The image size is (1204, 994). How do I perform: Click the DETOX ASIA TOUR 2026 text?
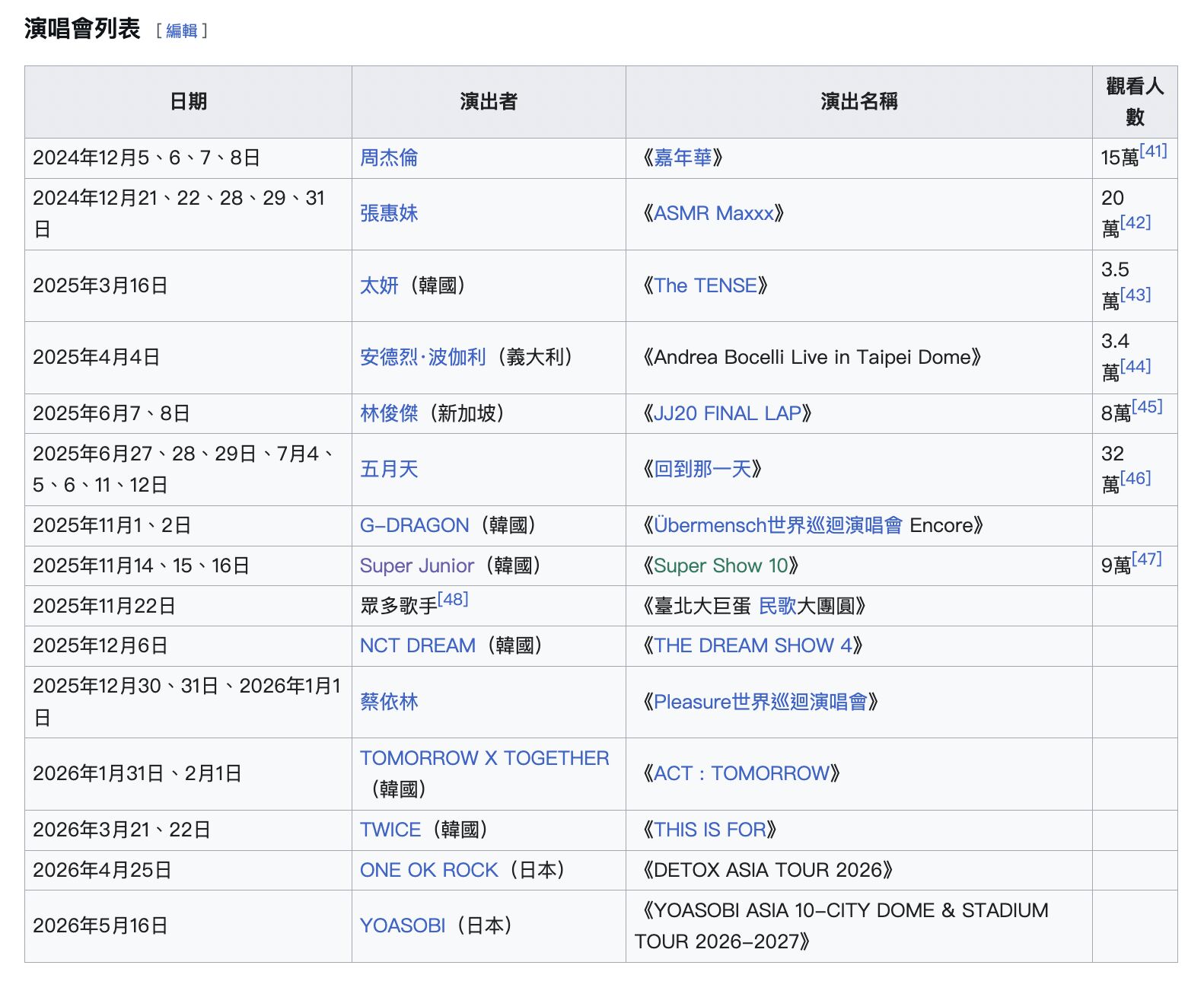[x=768, y=870]
